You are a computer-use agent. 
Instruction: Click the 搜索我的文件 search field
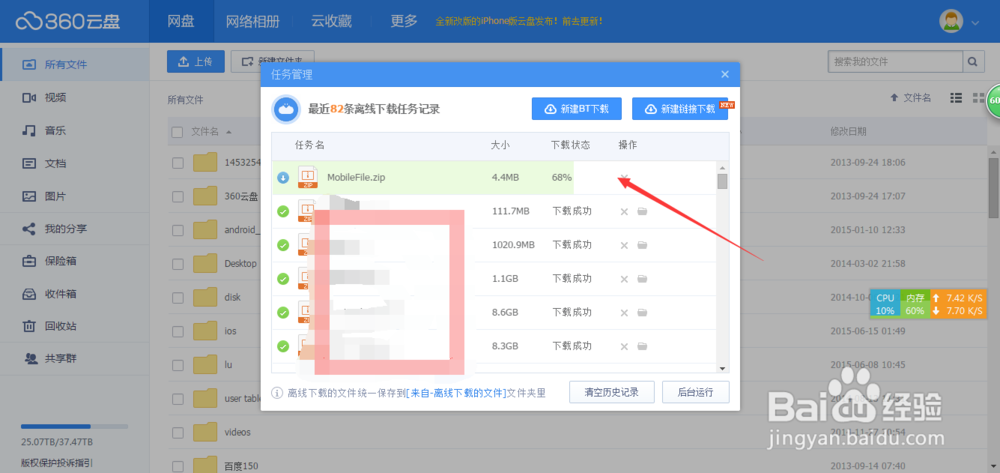click(x=895, y=62)
